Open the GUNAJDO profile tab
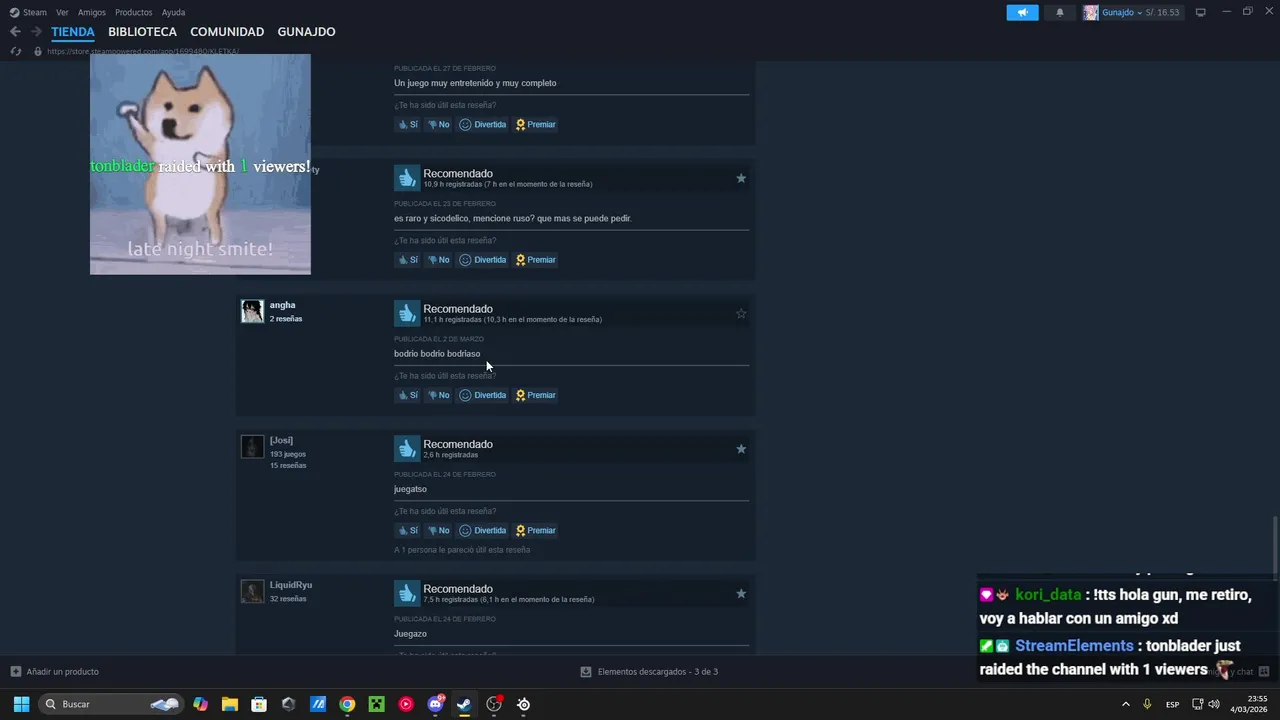Image resolution: width=1280 pixels, height=720 pixels. [306, 32]
